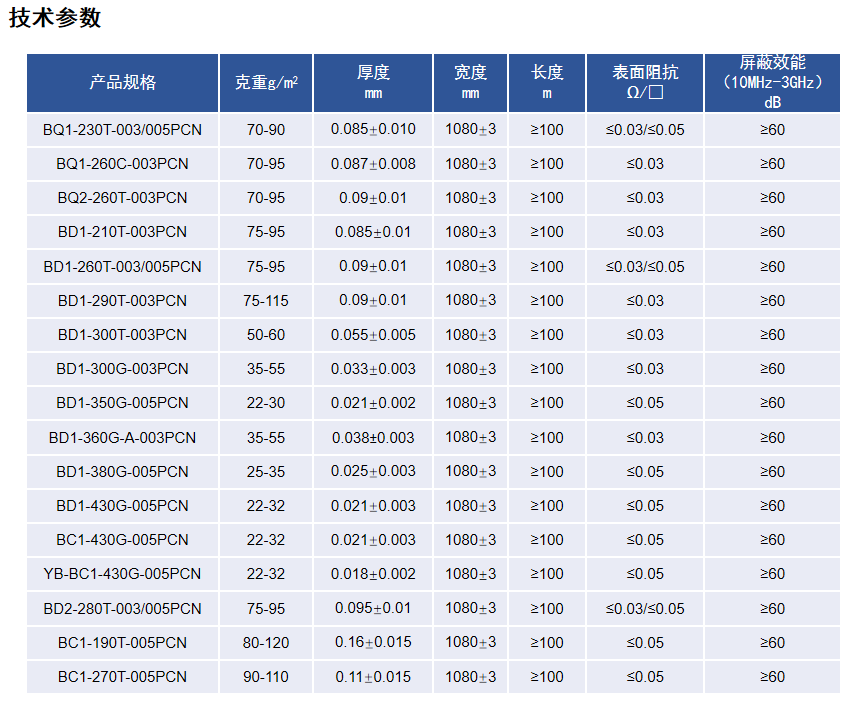This screenshot has width=867, height=702.
Task: Click the 0.055±0.005 thickness cell
Action: click(373, 335)
